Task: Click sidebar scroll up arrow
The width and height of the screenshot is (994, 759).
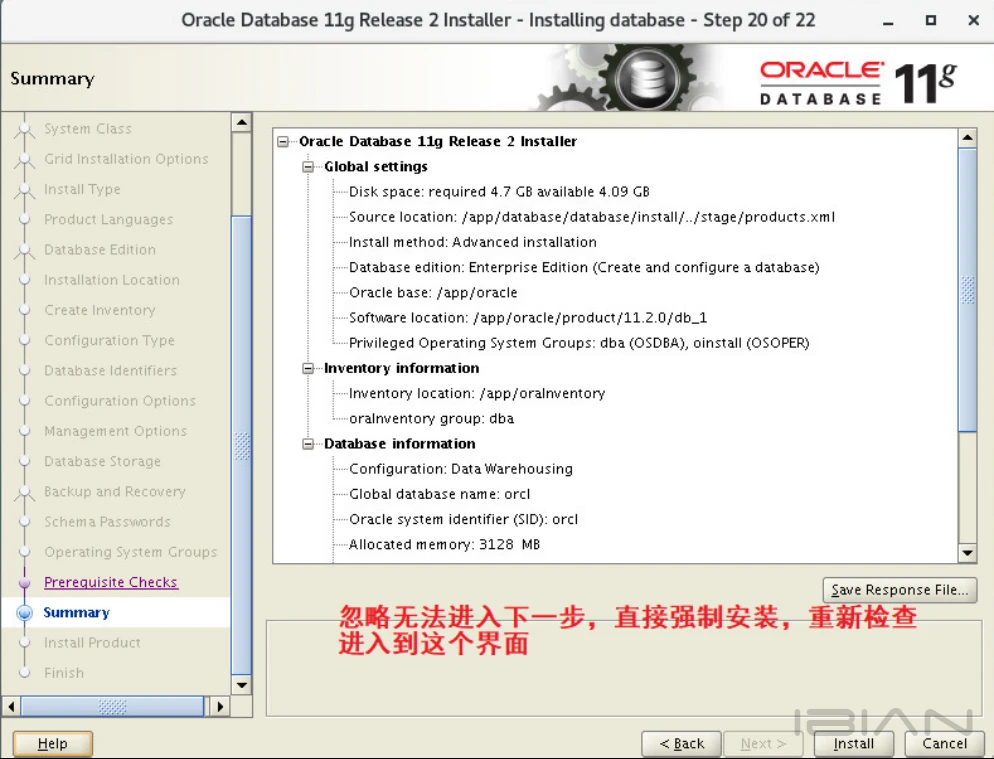Action: (242, 122)
